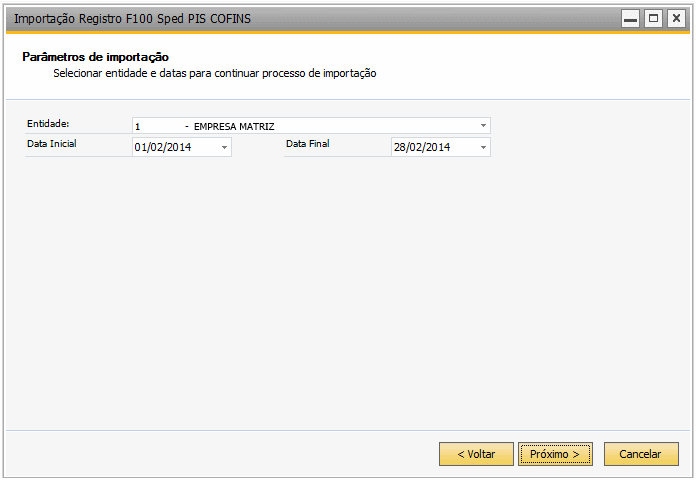696x480 pixels.
Task: Go back with the Voltar button
Action: tap(476, 454)
